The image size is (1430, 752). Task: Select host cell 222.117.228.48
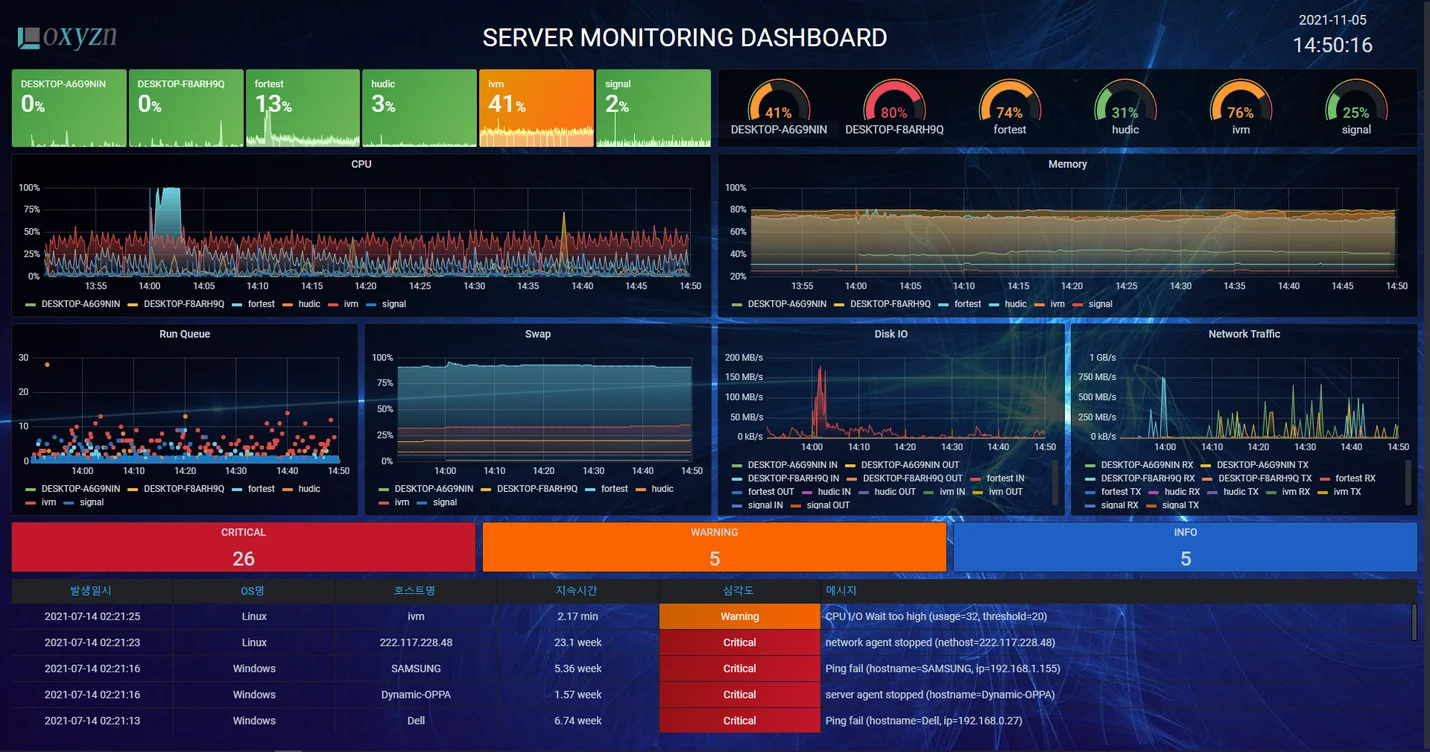click(416, 643)
